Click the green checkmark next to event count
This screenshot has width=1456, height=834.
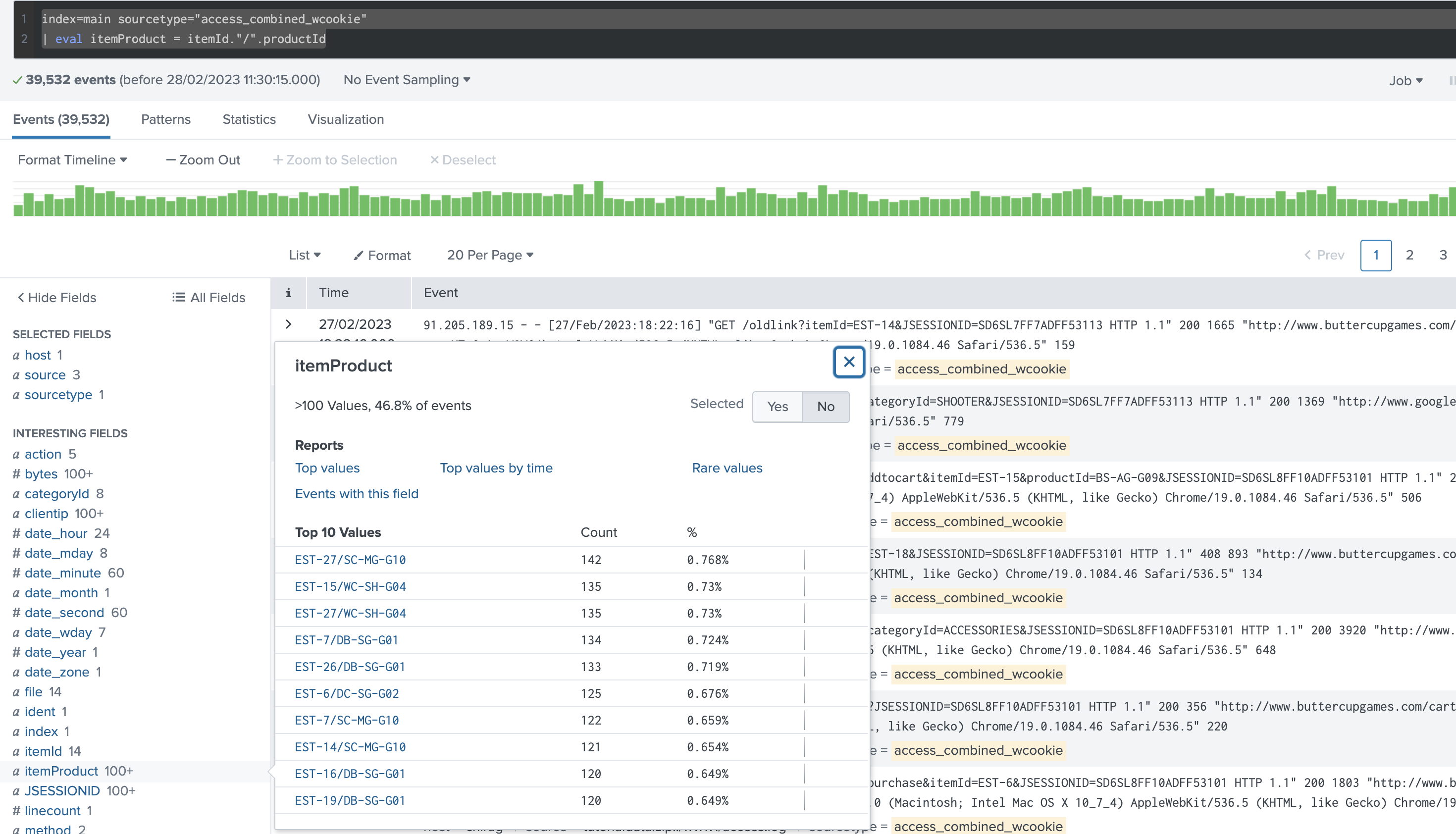tap(17, 80)
